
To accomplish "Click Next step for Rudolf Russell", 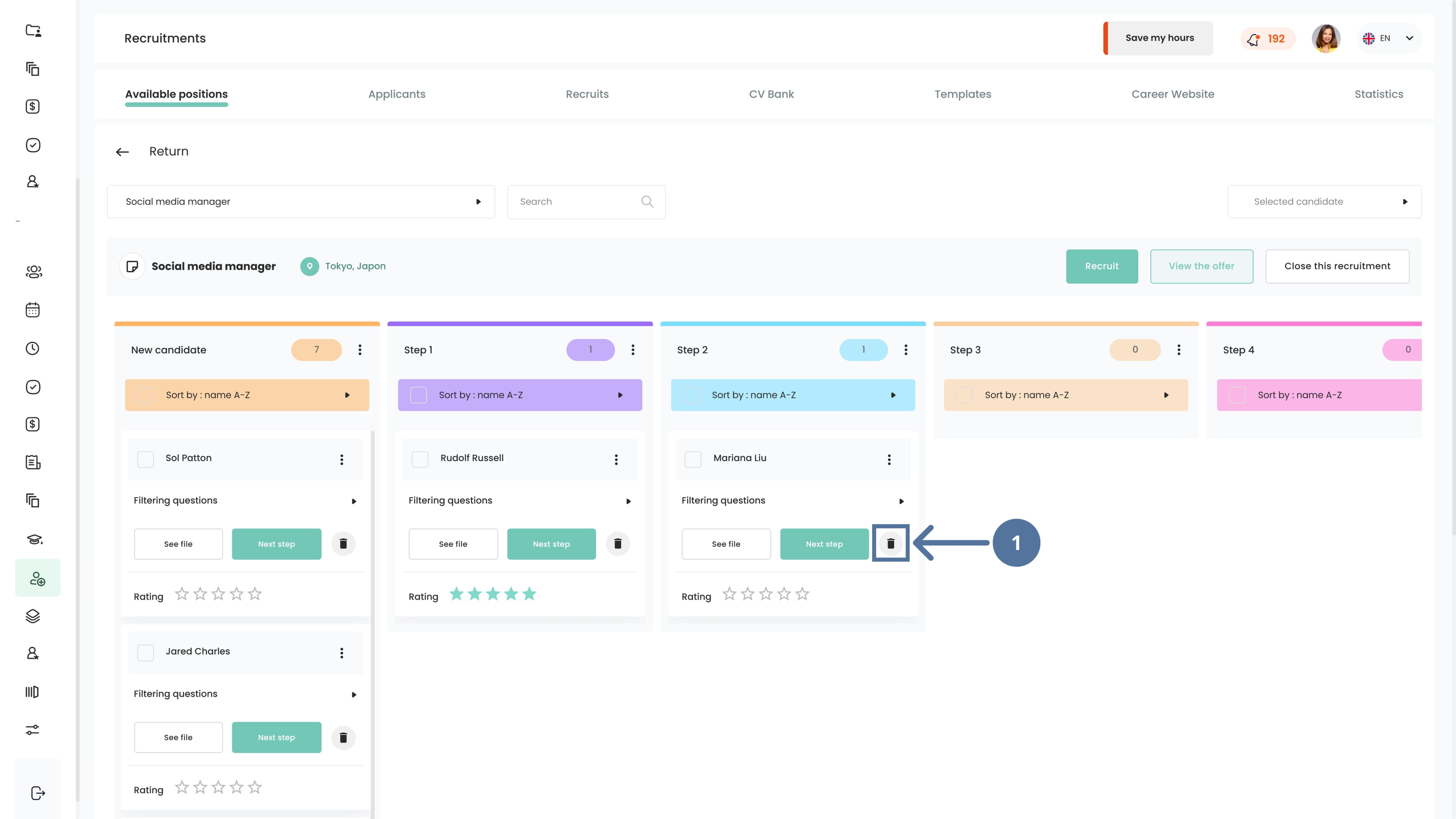I will pyautogui.click(x=552, y=544).
